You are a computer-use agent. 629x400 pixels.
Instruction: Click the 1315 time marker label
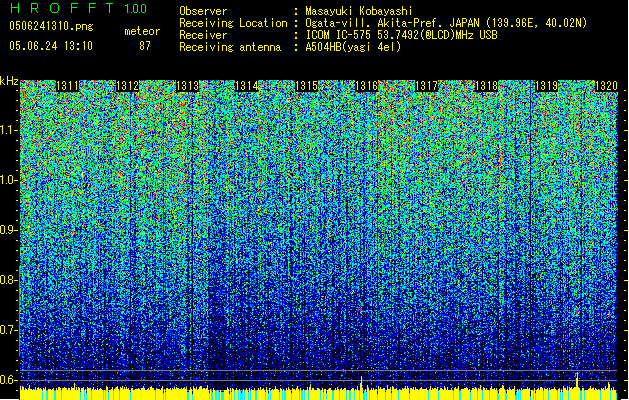coord(306,86)
